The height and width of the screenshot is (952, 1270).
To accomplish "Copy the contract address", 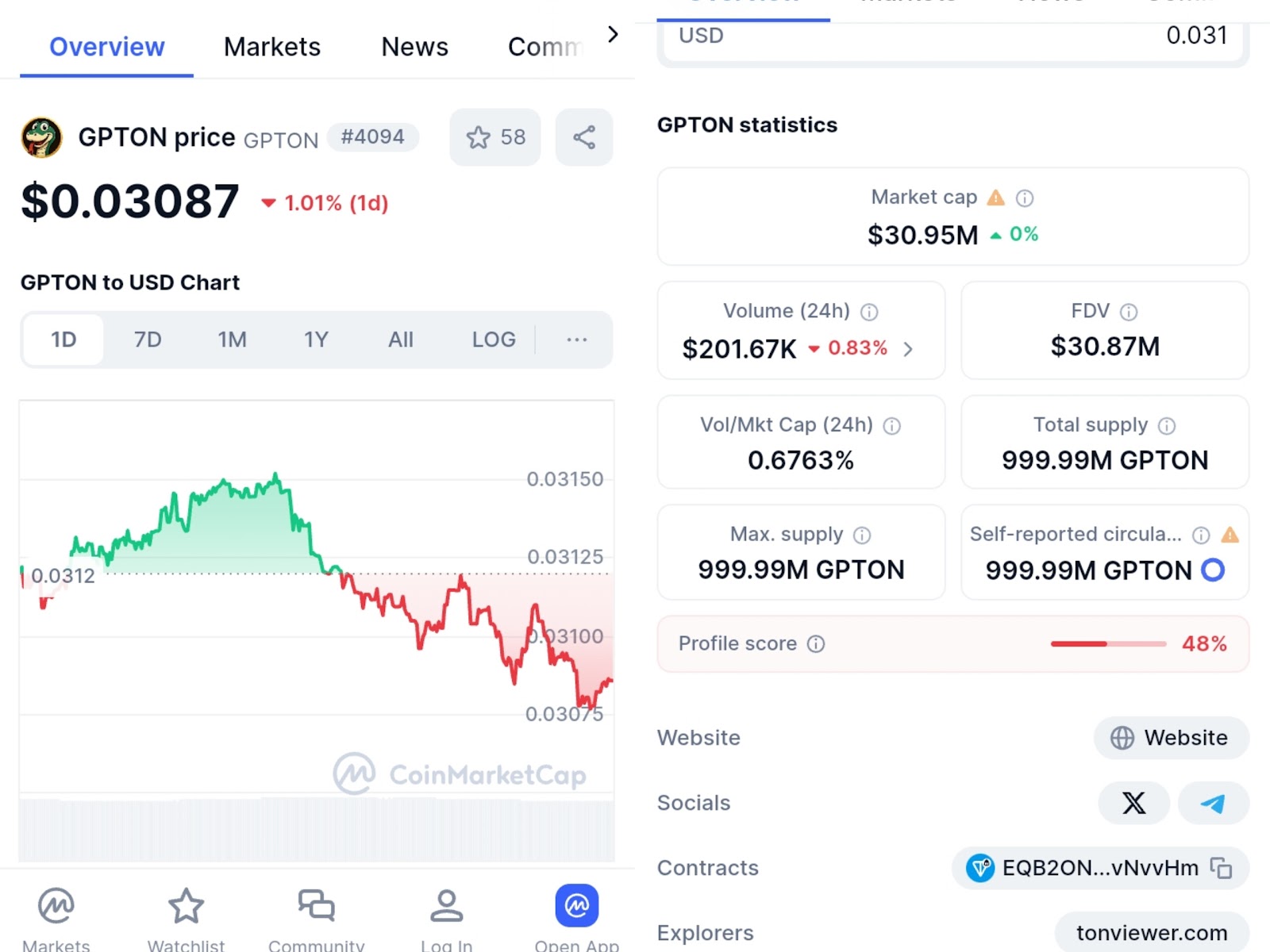I will (1221, 868).
